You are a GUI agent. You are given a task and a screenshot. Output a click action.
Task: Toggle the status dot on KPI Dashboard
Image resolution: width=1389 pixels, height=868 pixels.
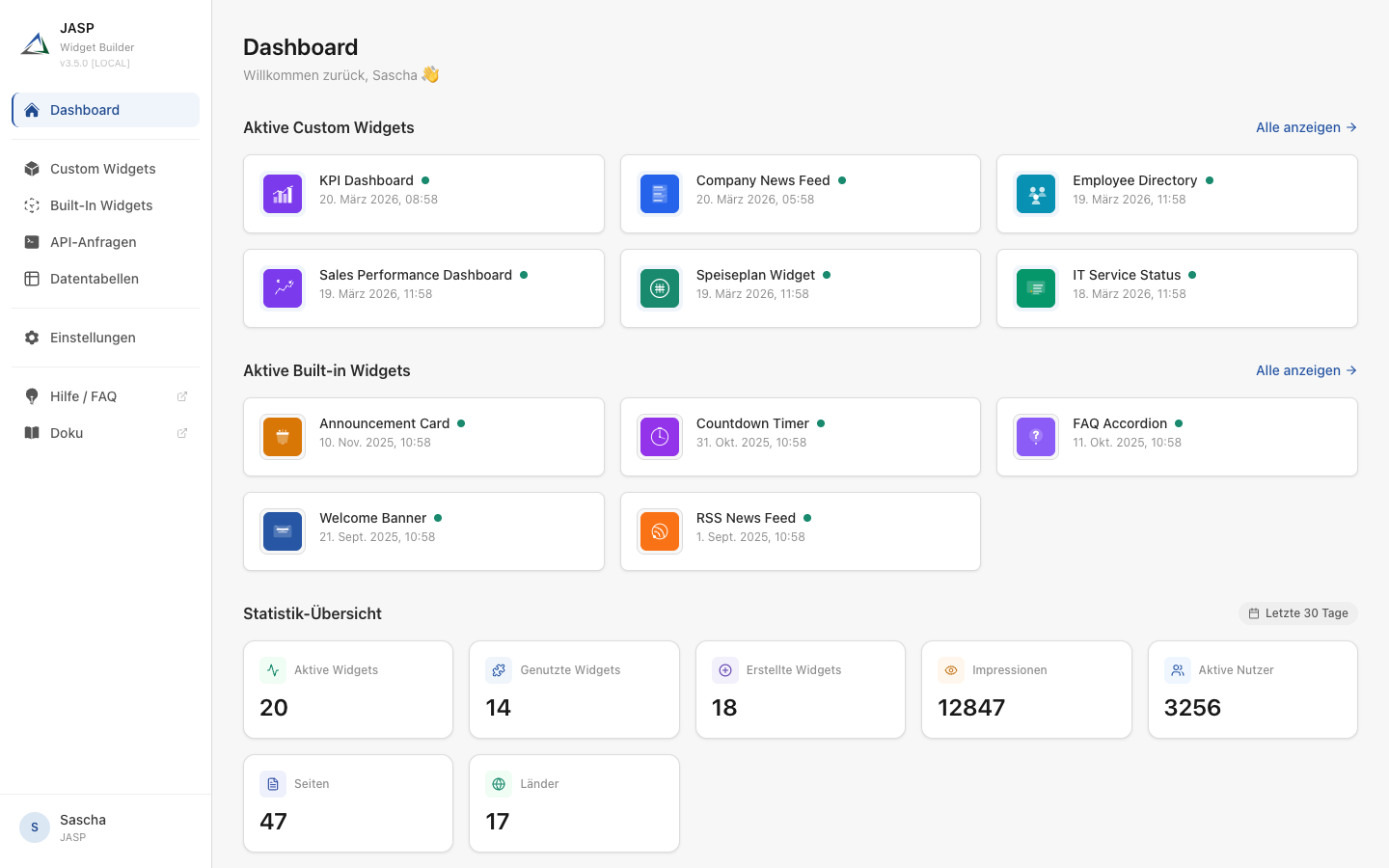pyautogui.click(x=424, y=179)
